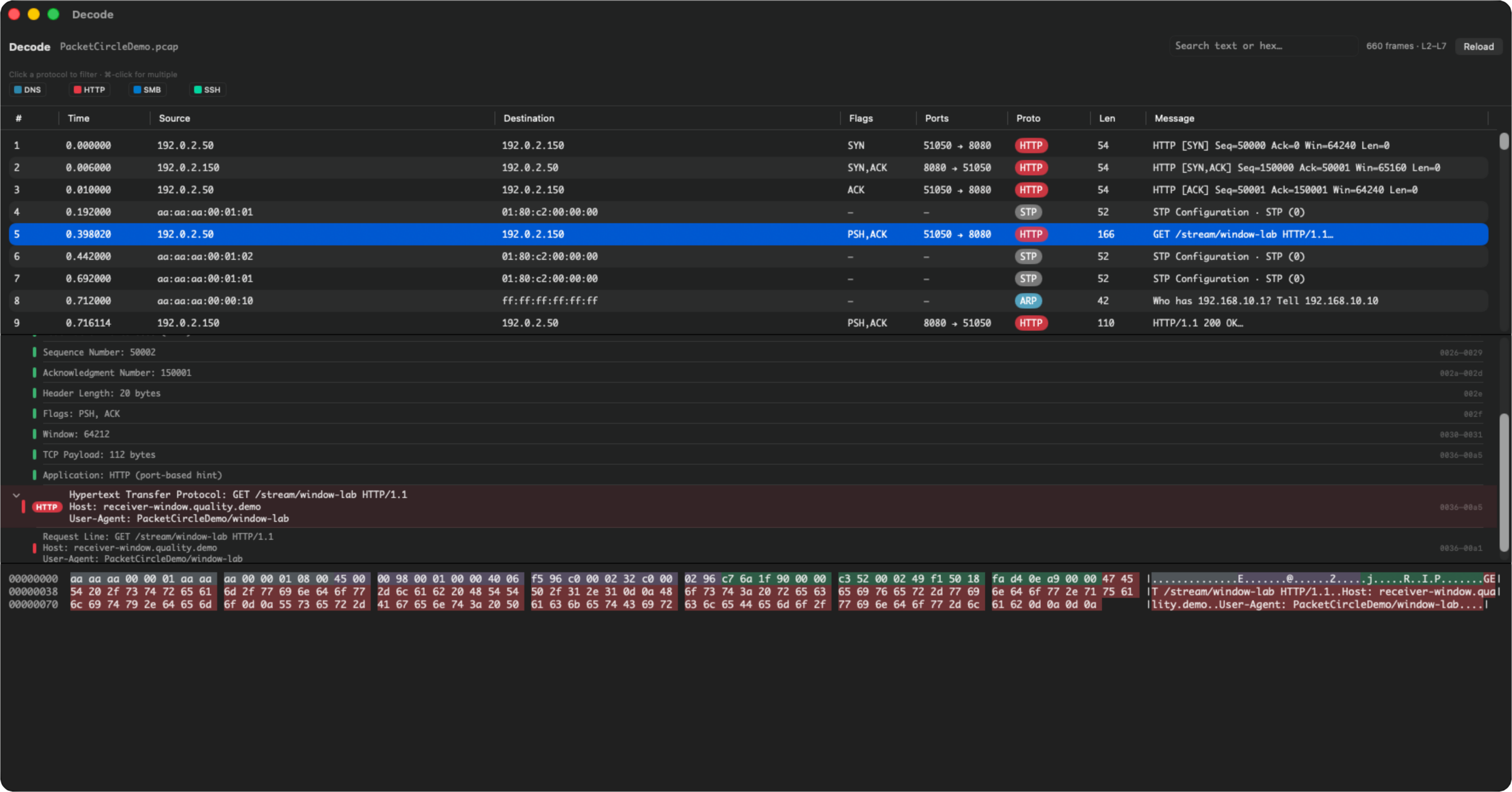Click the HTTP badge on frame 2
The width and height of the screenshot is (1512, 792).
click(x=1031, y=168)
